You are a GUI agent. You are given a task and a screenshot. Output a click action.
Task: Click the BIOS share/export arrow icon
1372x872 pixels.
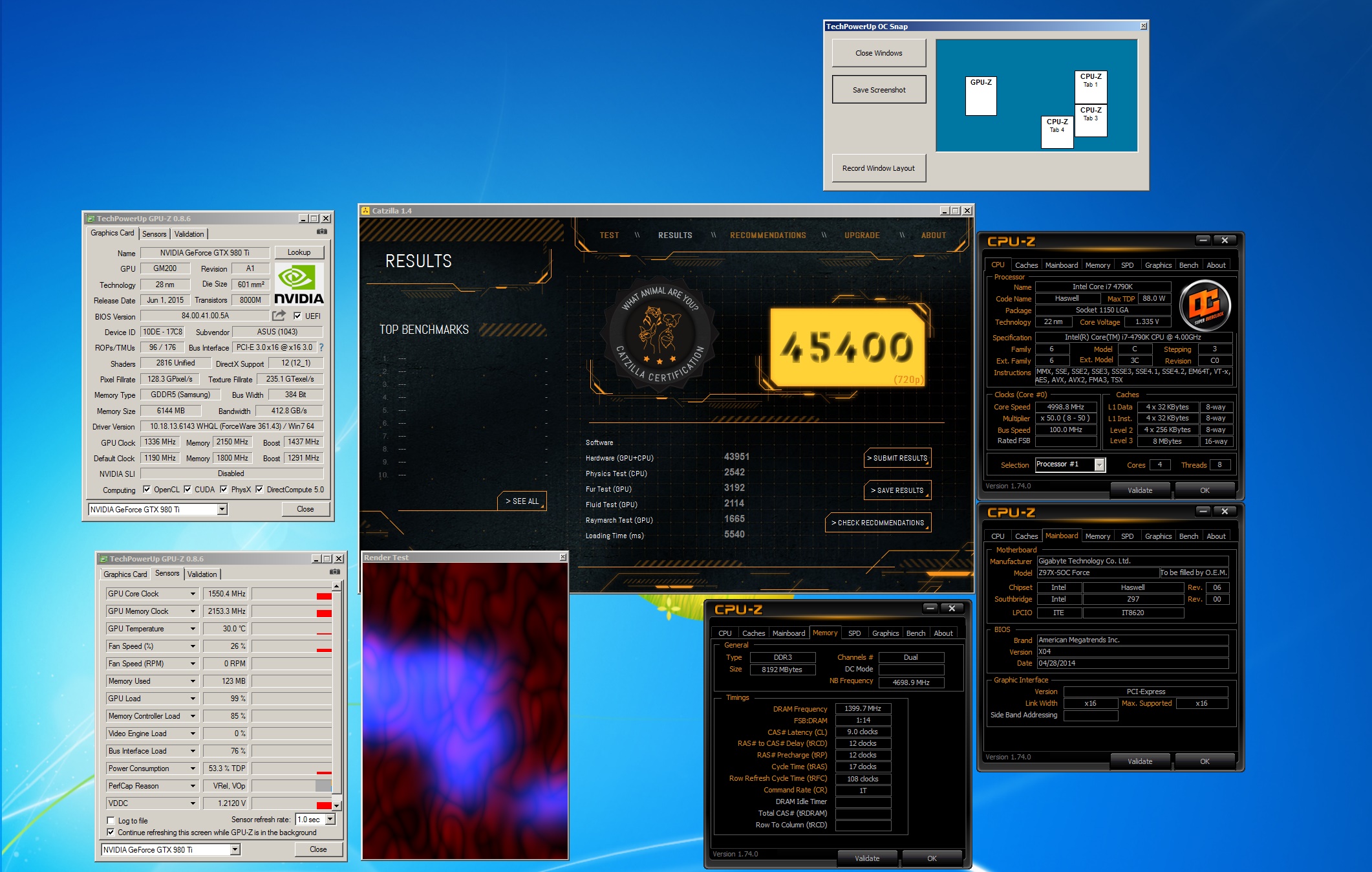[279, 316]
